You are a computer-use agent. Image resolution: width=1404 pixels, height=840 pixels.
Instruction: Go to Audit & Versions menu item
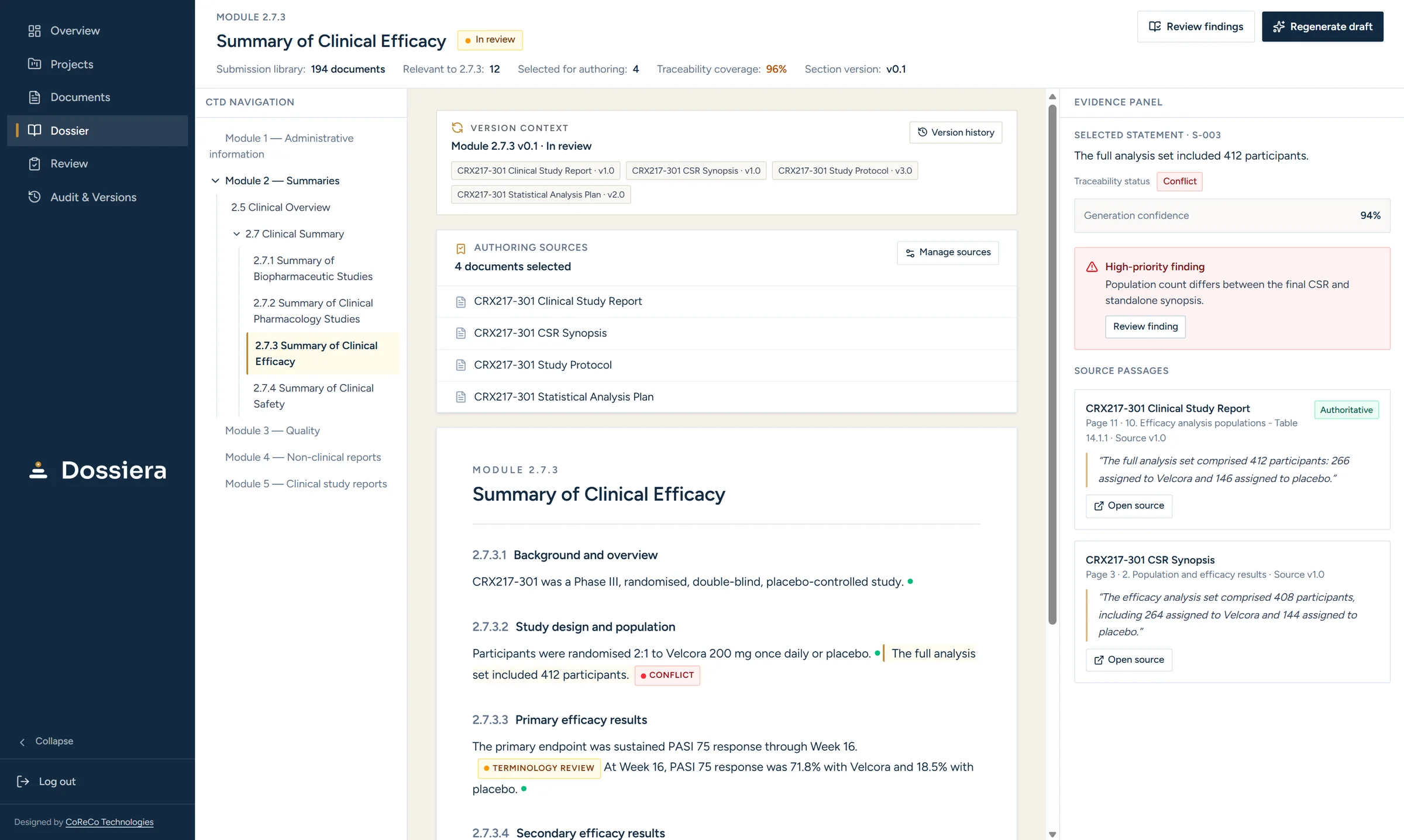point(97,197)
